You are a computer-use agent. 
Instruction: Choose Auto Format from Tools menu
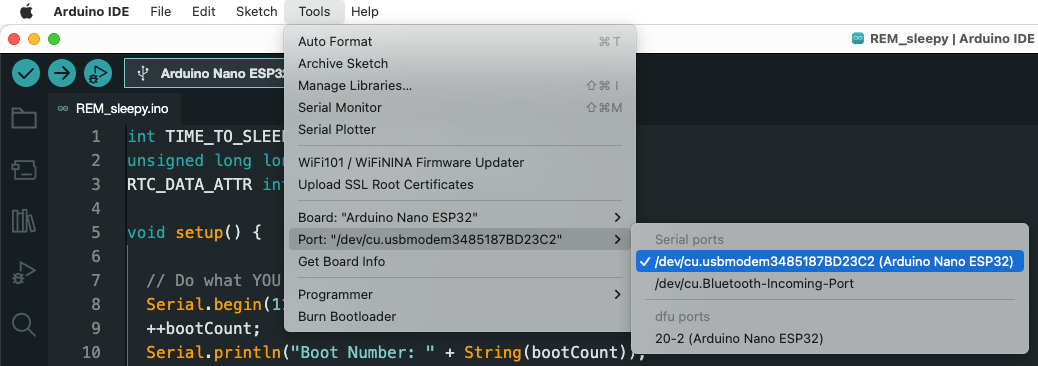[x=459, y=41]
